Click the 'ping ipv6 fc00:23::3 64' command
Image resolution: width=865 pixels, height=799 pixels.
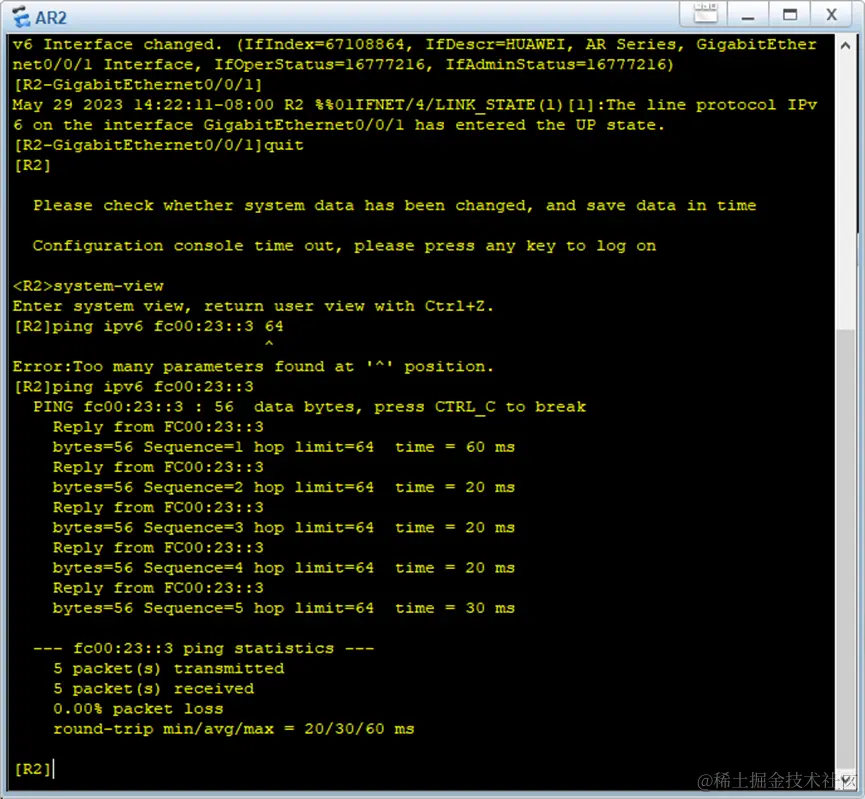(x=168, y=326)
